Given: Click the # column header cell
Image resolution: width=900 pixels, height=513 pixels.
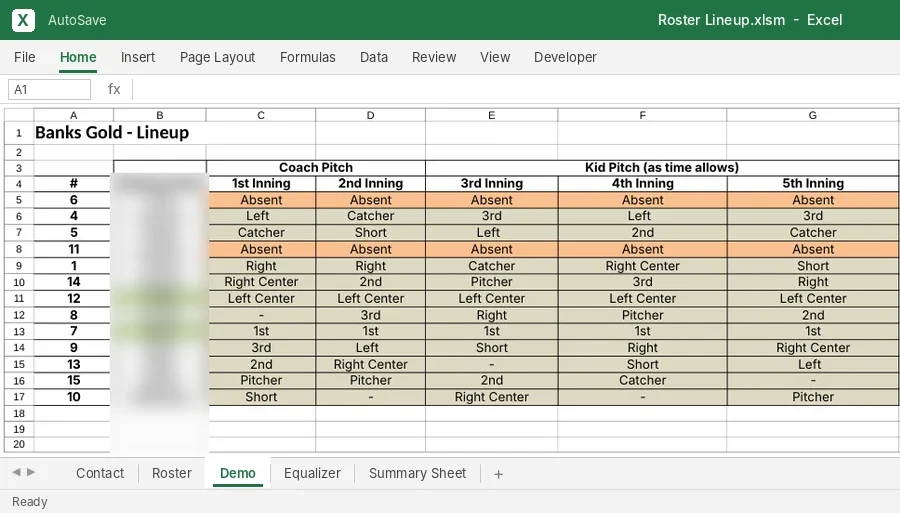Looking at the screenshot, I should [73, 184].
